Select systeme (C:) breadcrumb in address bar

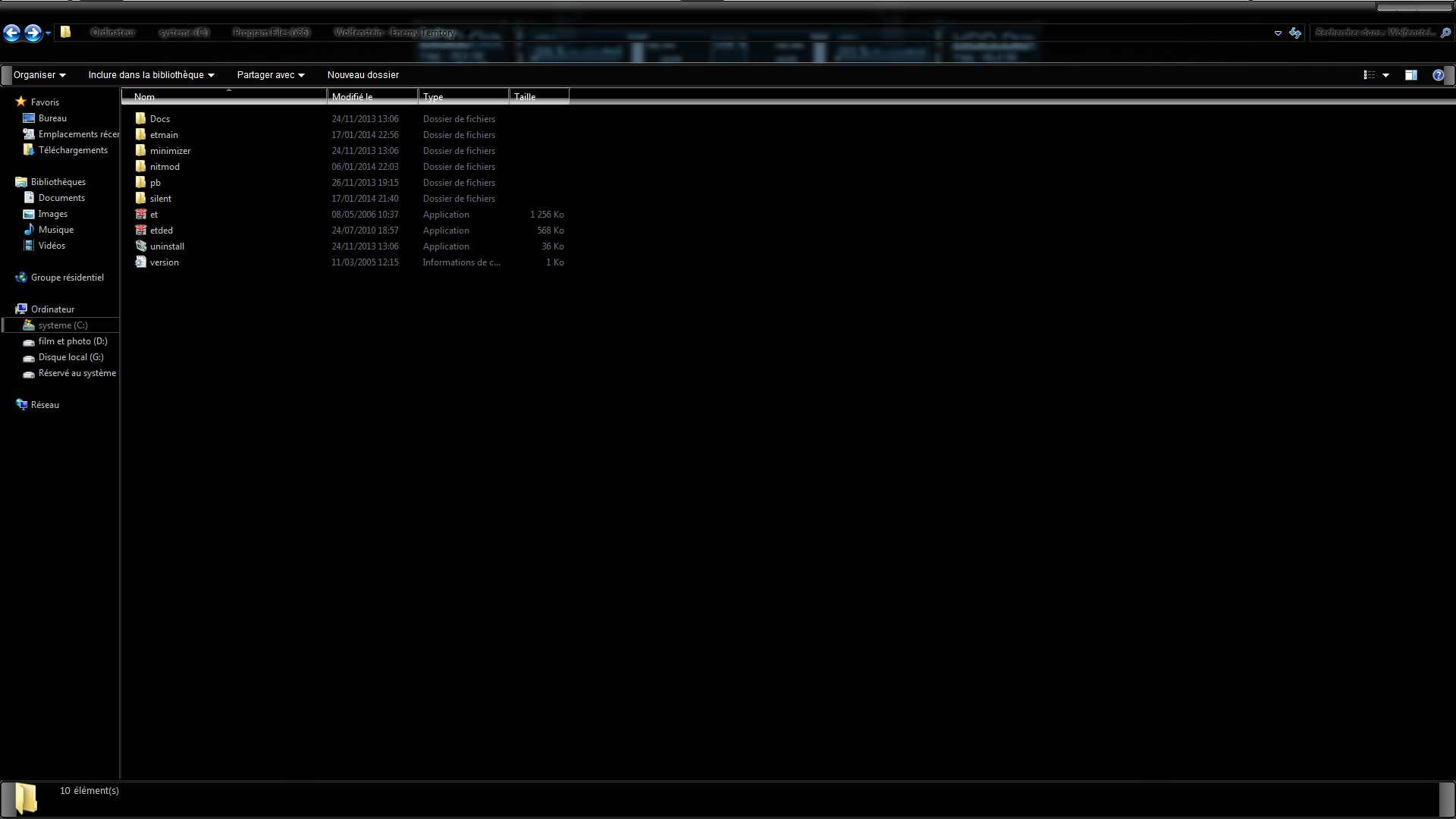tap(184, 33)
